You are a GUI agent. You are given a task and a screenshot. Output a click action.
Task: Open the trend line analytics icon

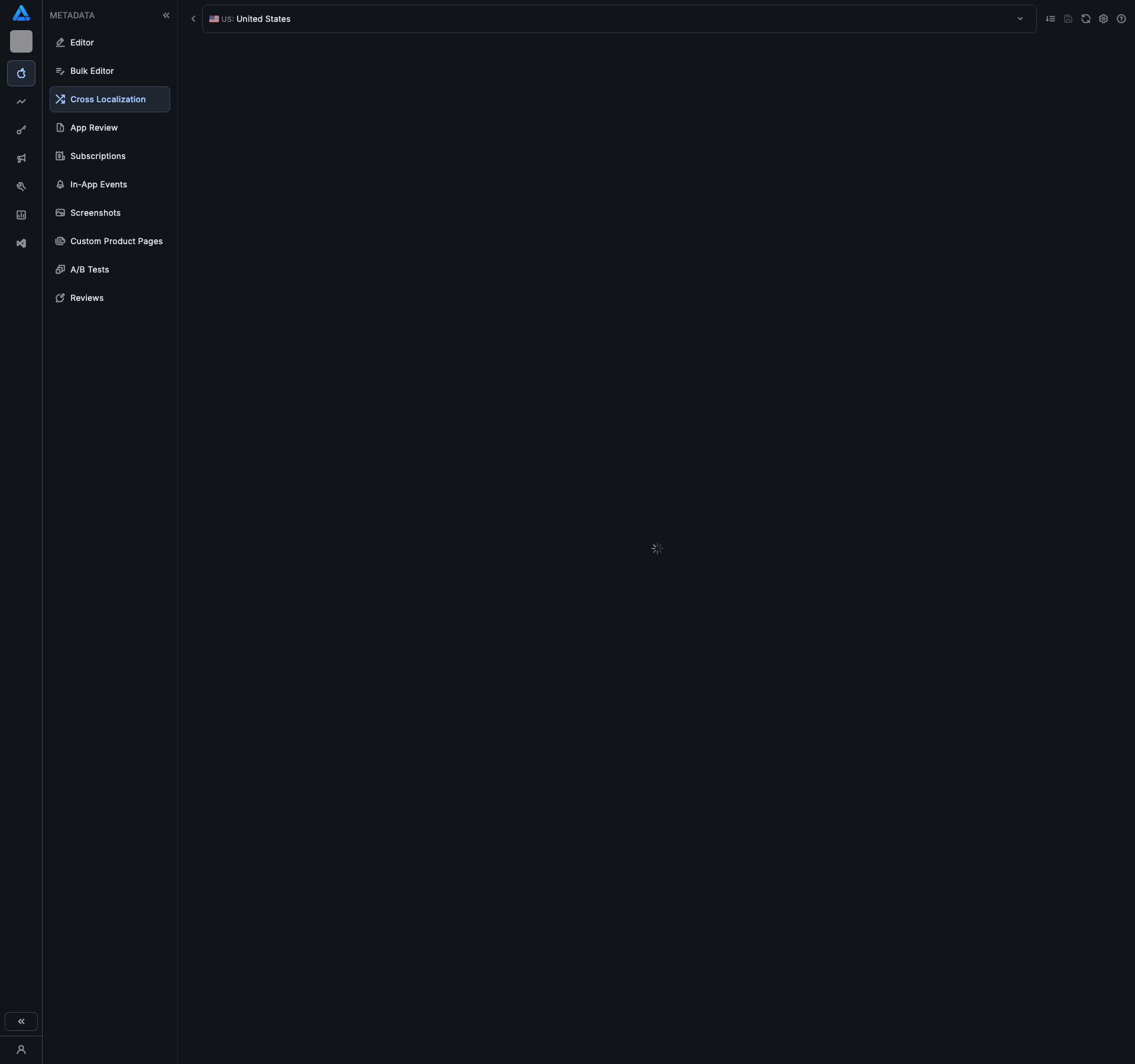click(x=21, y=102)
